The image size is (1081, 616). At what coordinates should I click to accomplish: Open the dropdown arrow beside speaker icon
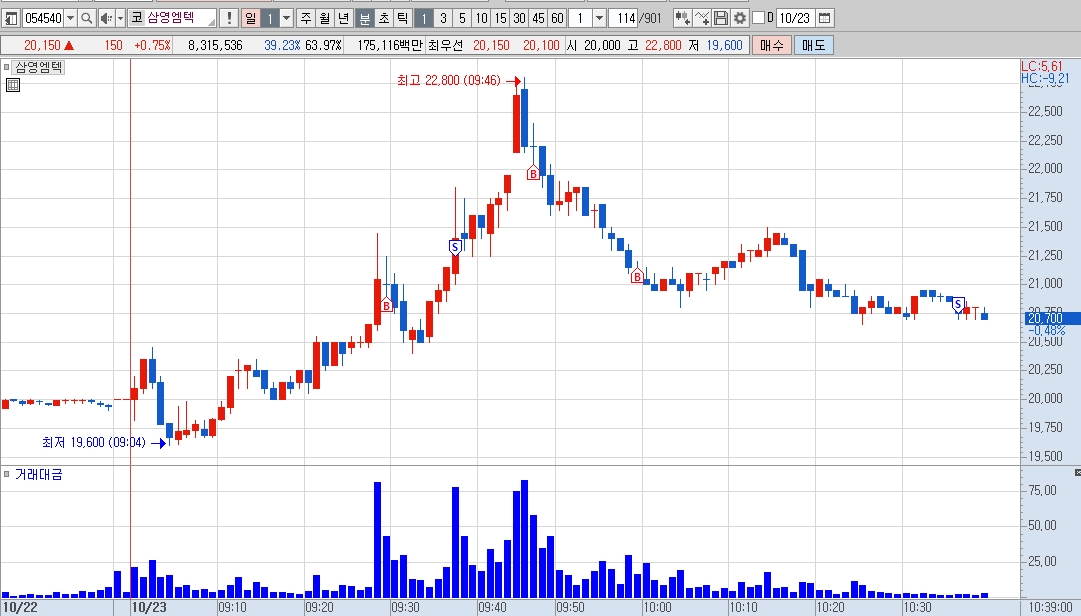[120, 18]
